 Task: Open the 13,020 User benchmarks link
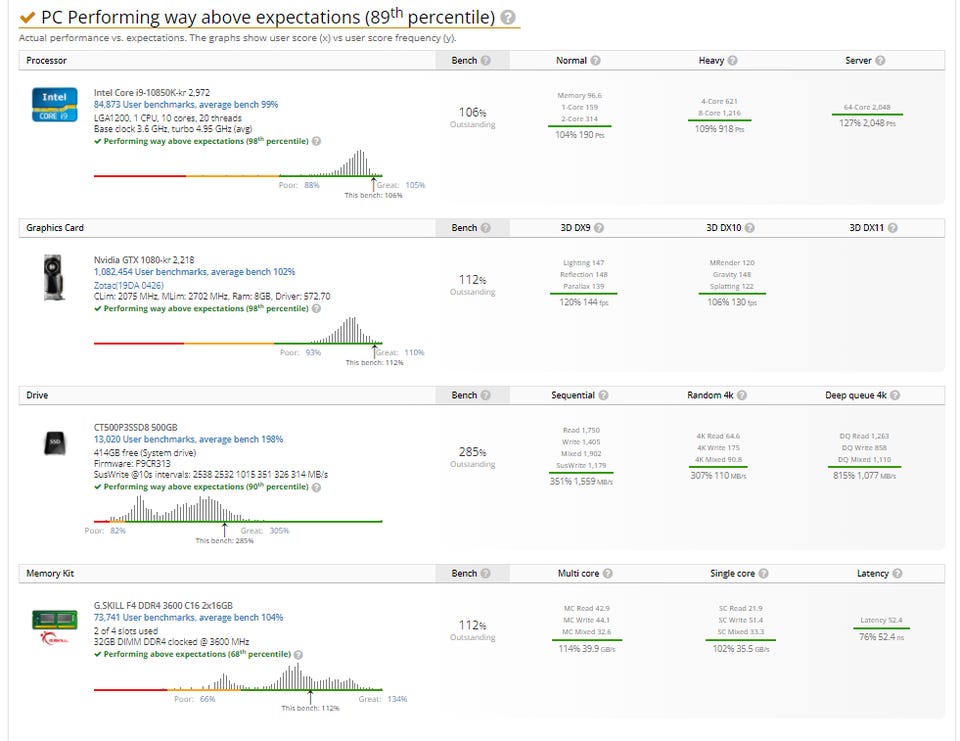(188, 439)
